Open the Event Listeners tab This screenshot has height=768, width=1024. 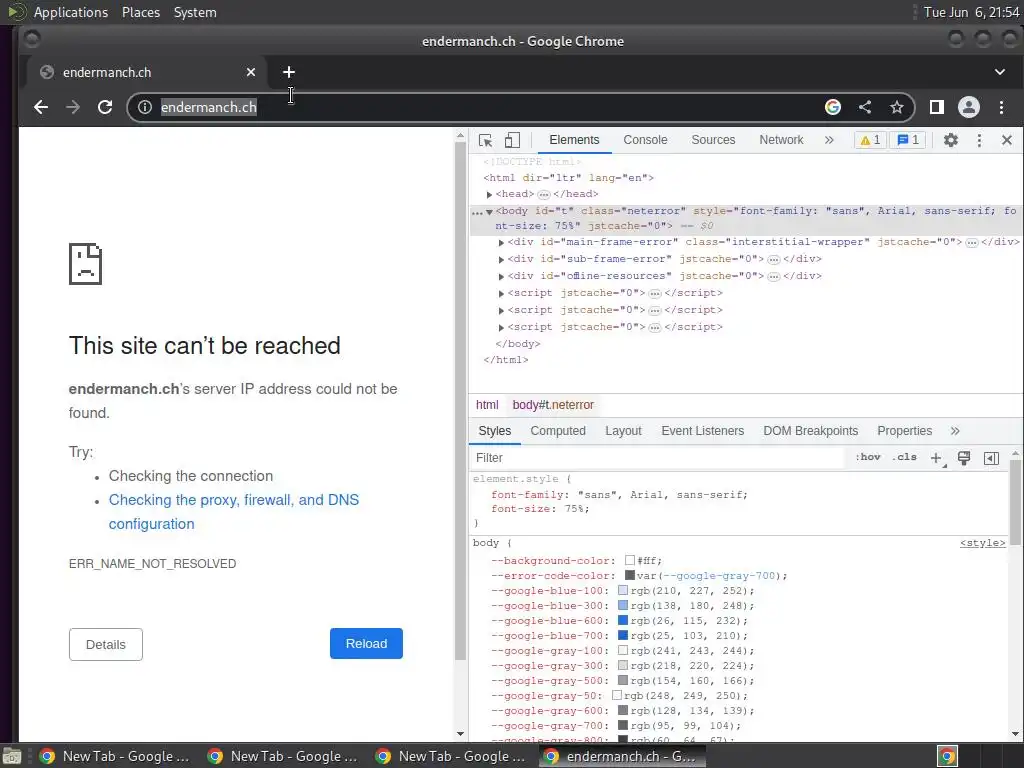[703, 431]
